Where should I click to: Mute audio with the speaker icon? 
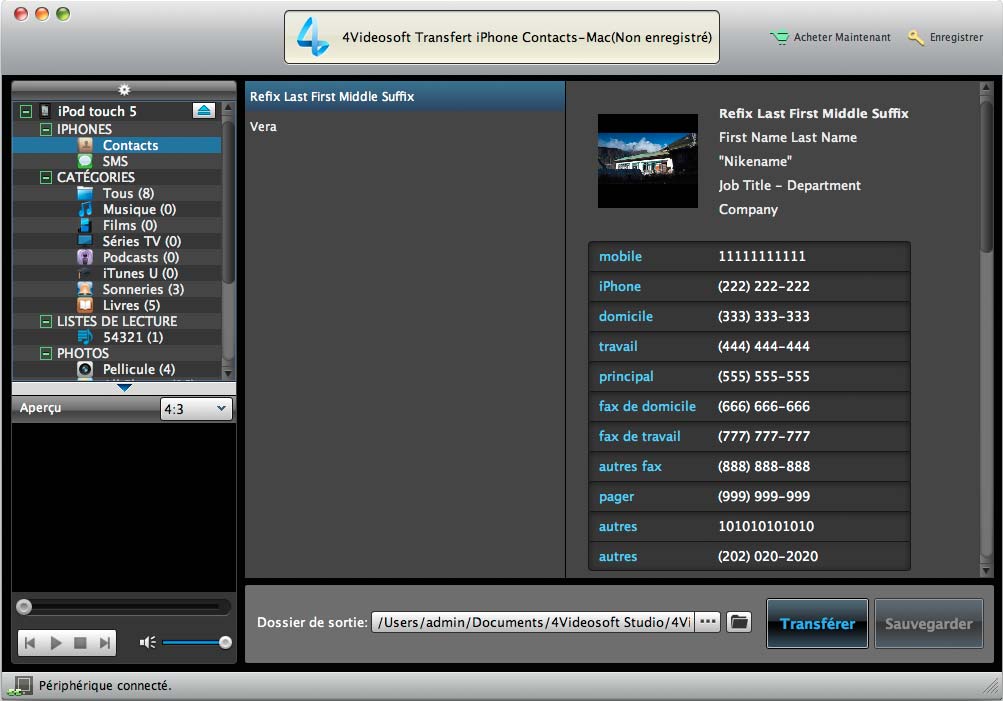tap(148, 643)
